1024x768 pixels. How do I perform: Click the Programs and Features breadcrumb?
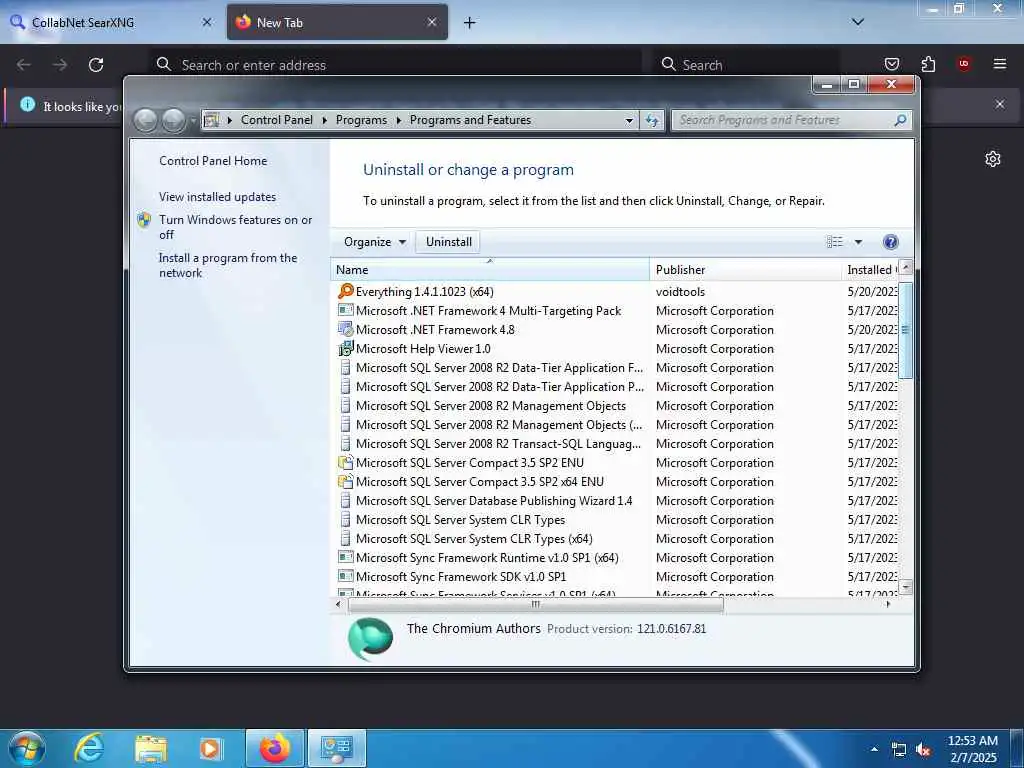(x=470, y=120)
